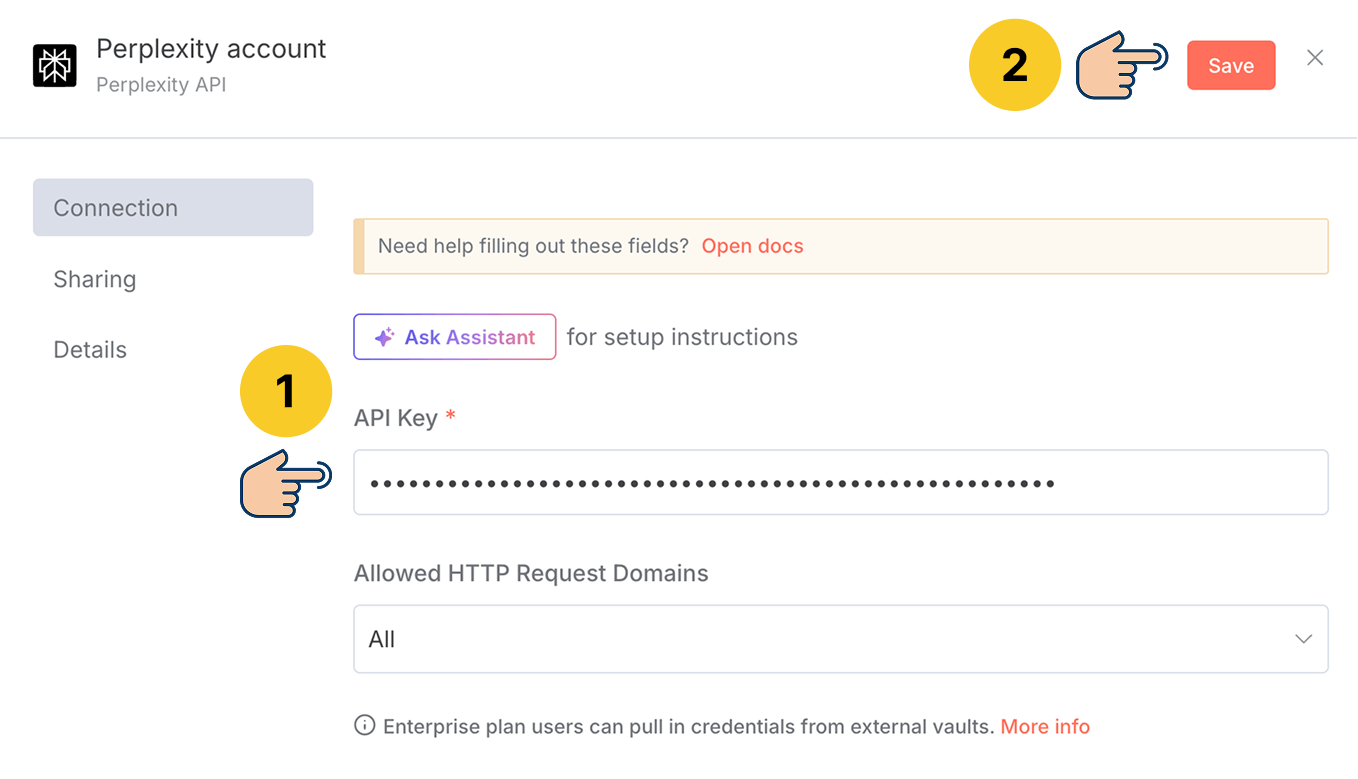Click the yellow step marker numbered 1
1358x779 pixels.
click(286, 391)
